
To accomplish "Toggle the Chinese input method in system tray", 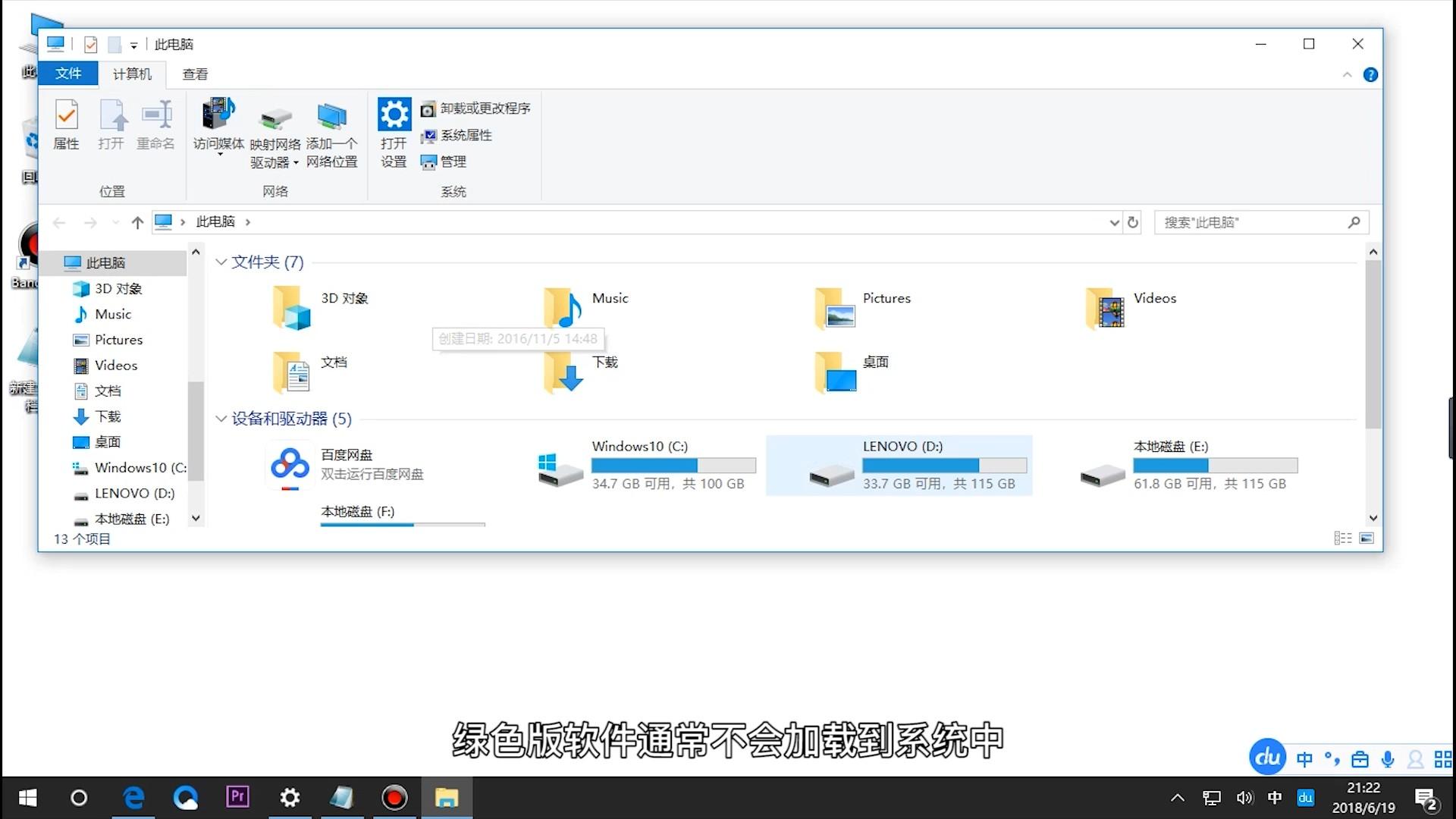I will pyautogui.click(x=1274, y=797).
